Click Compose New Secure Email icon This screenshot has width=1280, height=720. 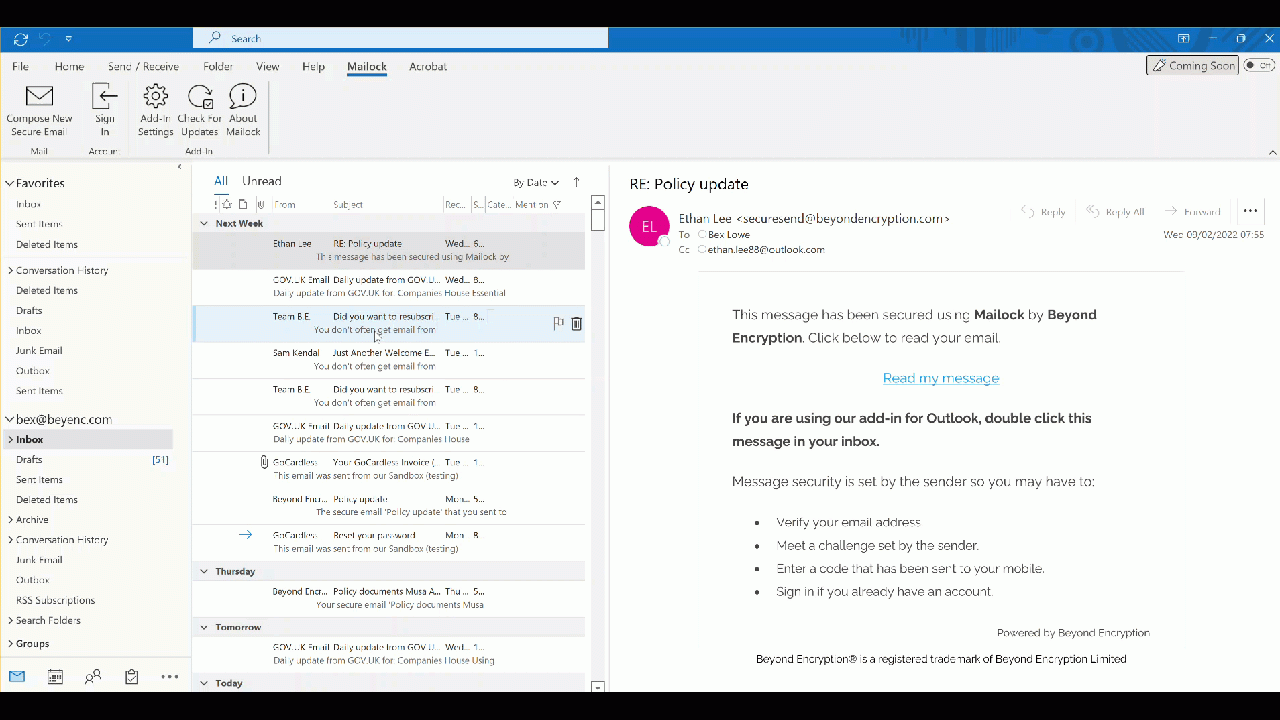click(x=39, y=97)
